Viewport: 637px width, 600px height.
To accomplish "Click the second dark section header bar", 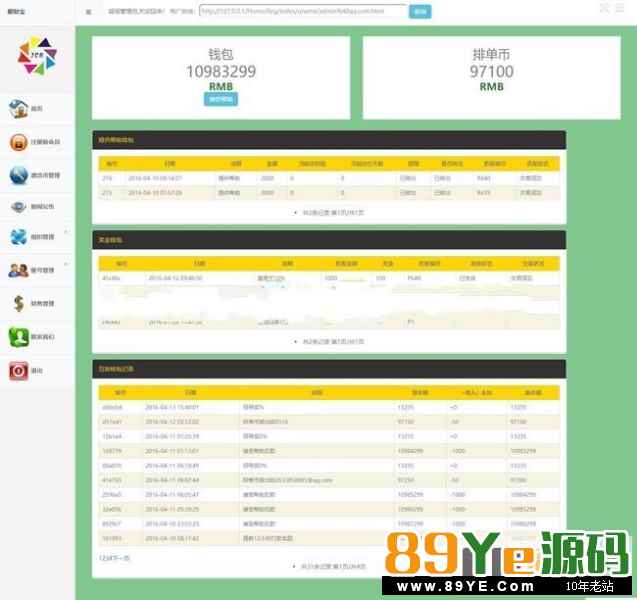I will 329,240.
